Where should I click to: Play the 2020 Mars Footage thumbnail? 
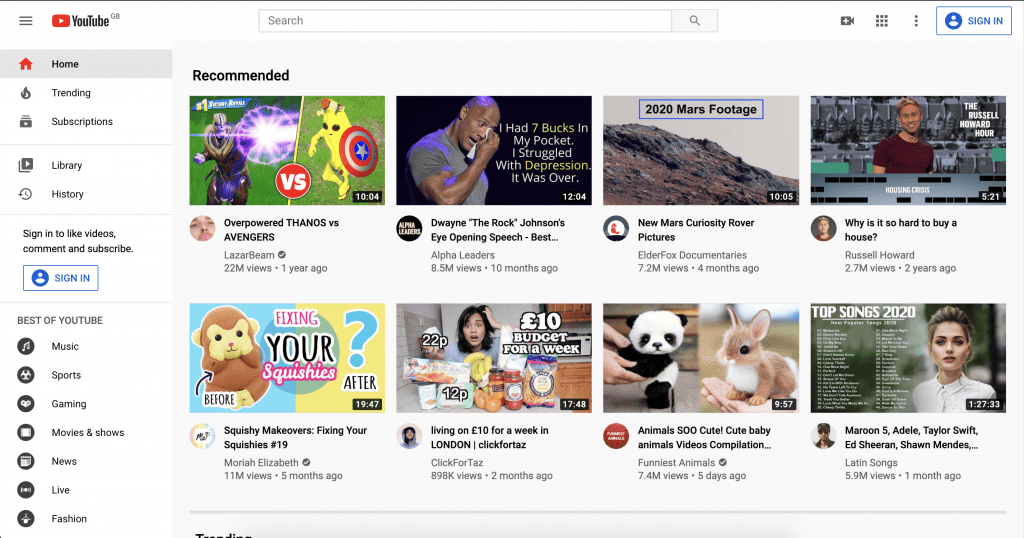point(701,151)
